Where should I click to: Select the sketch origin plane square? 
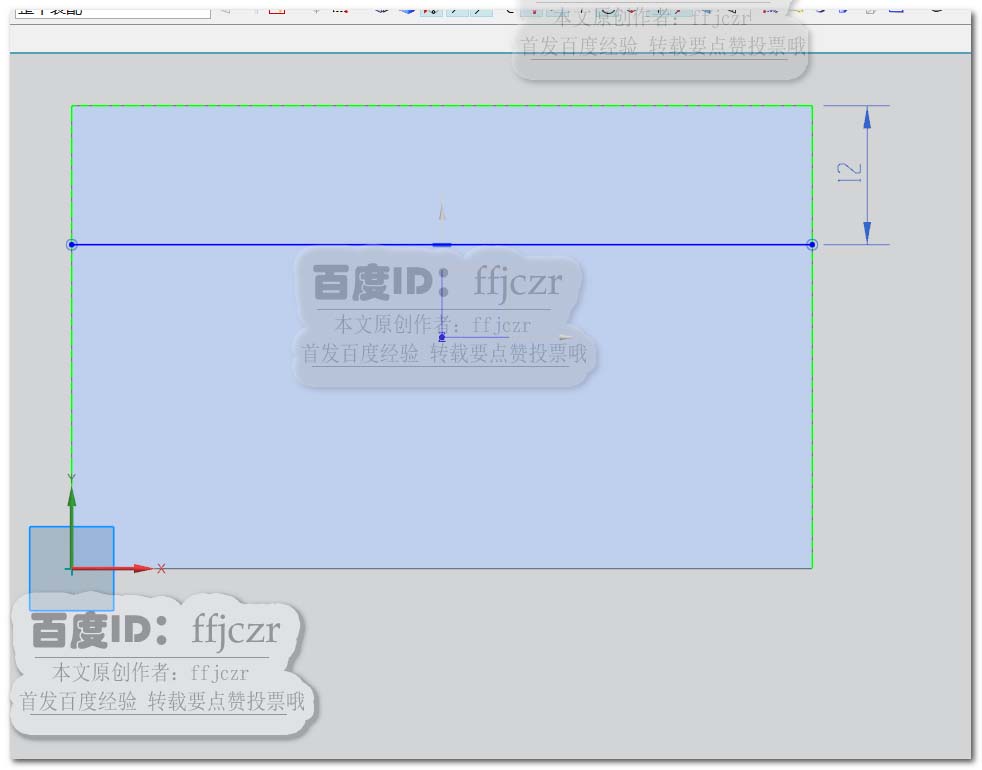71,568
